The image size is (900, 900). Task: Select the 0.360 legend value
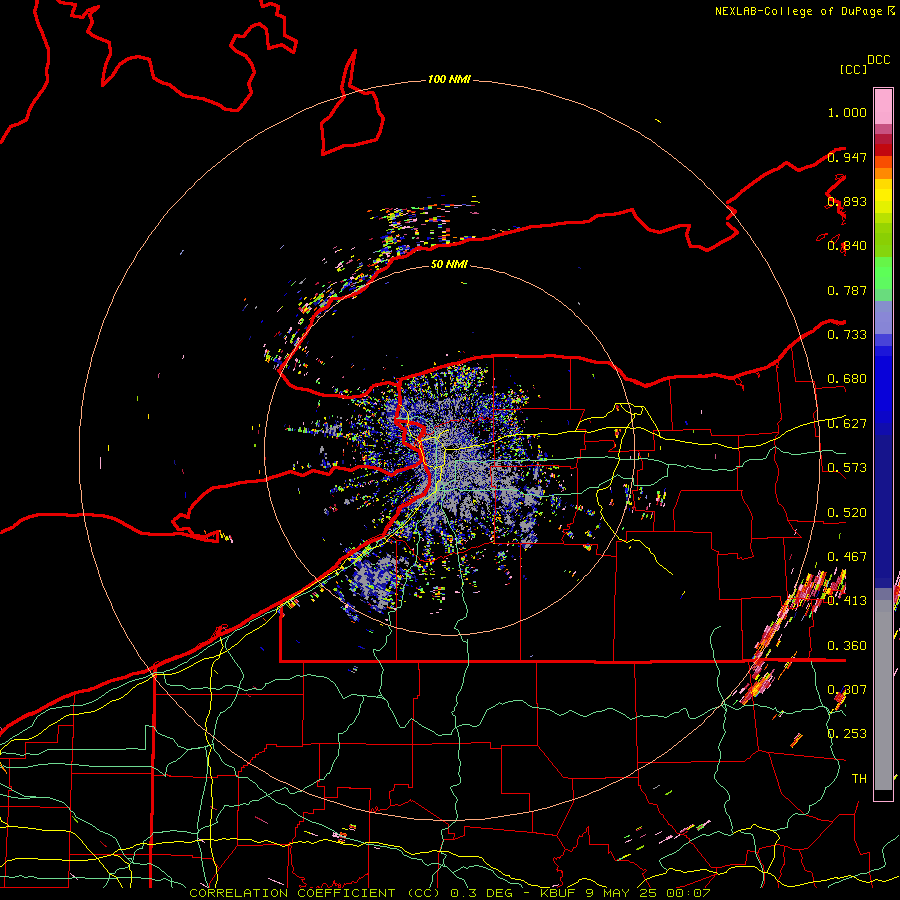tap(847, 646)
